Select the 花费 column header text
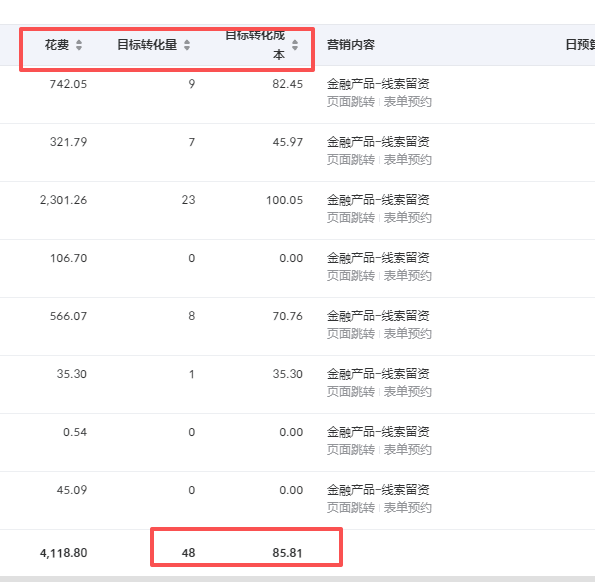Image resolution: width=595 pixels, height=582 pixels. (x=57, y=45)
